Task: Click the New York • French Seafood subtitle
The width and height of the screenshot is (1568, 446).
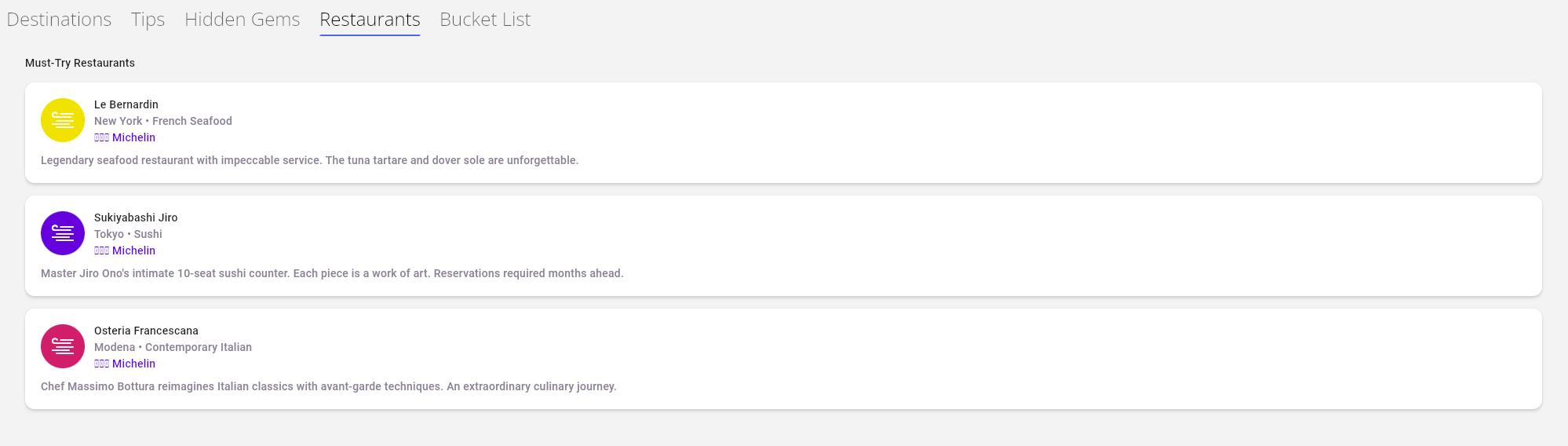Action: pyautogui.click(x=163, y=121)
